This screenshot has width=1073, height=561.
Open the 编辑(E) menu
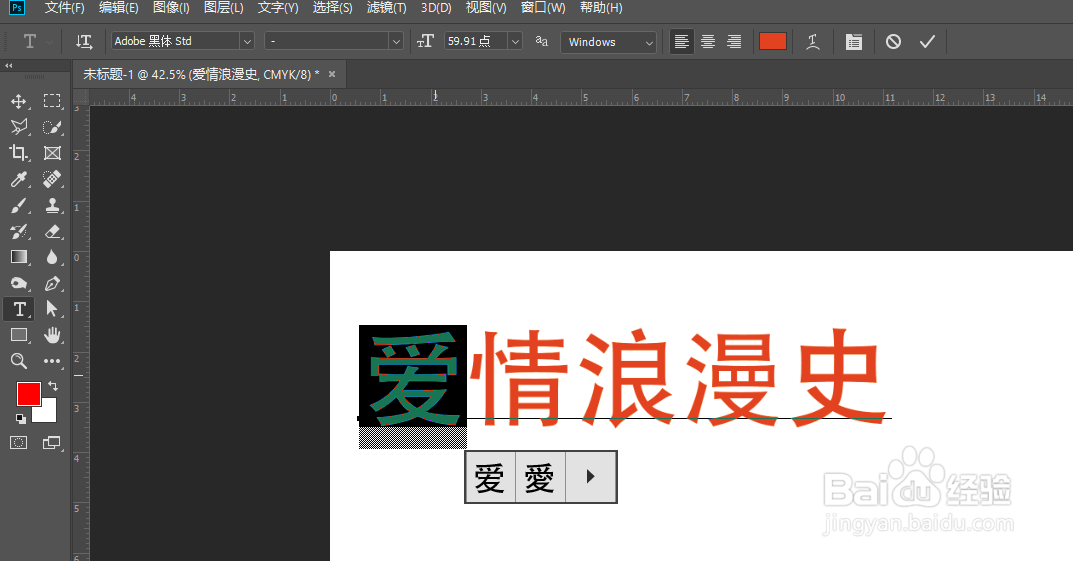coord(118,8)
